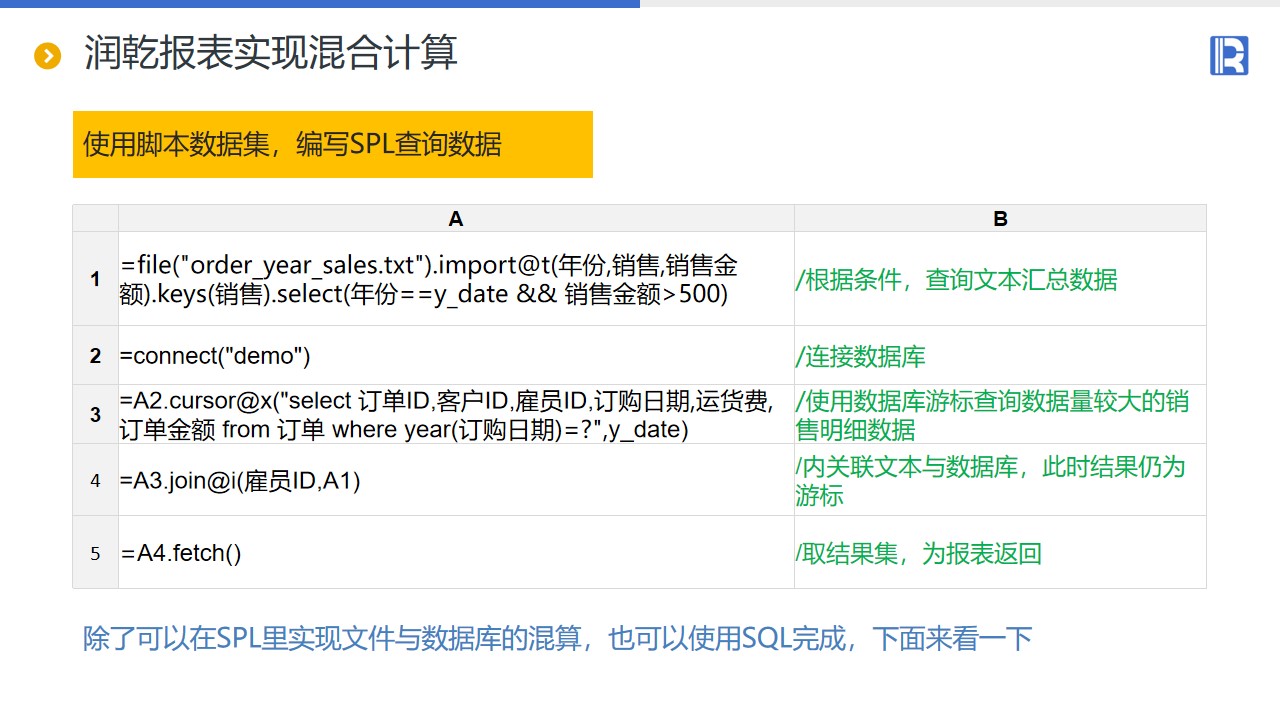Click the =A4.fetch() cell
The width and height of the screenshot is (1280, 720).
click(x=182, y=553)
